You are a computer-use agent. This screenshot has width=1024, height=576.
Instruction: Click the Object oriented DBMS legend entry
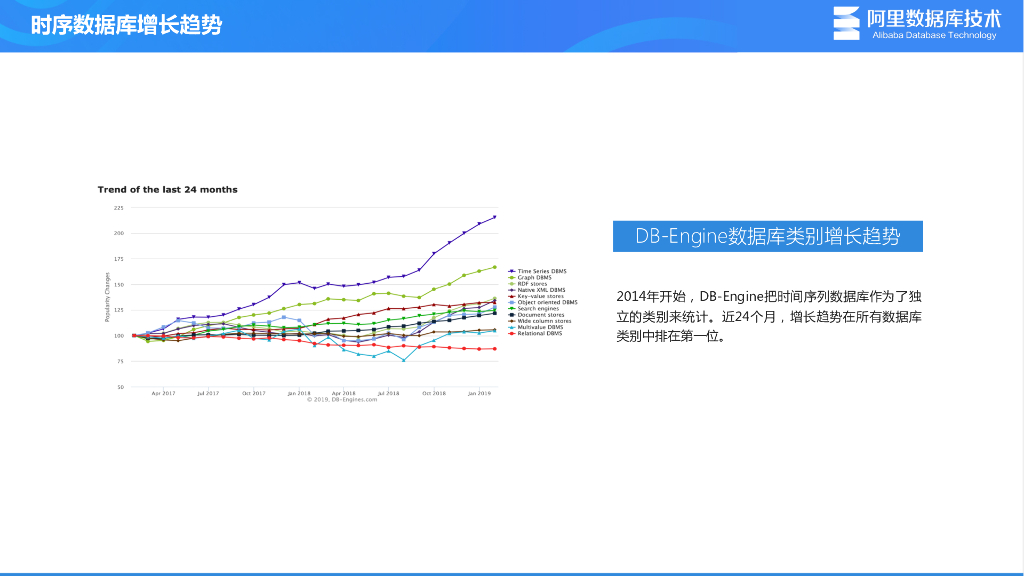click(x=546, y=302)
